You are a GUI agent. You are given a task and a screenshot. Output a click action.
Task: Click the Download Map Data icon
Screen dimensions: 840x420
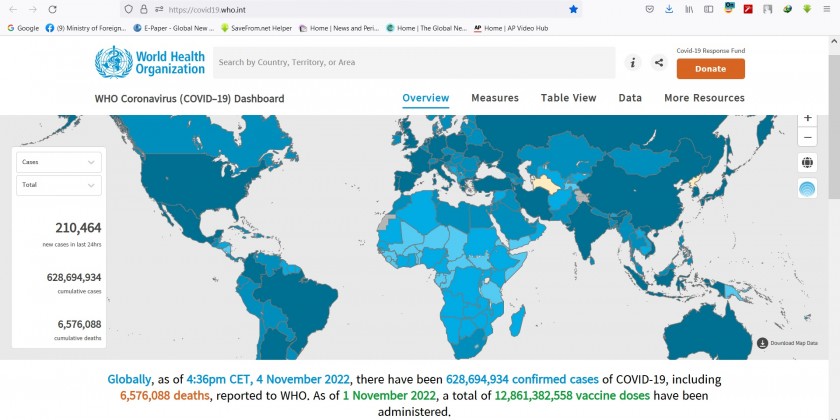point(763,343)
